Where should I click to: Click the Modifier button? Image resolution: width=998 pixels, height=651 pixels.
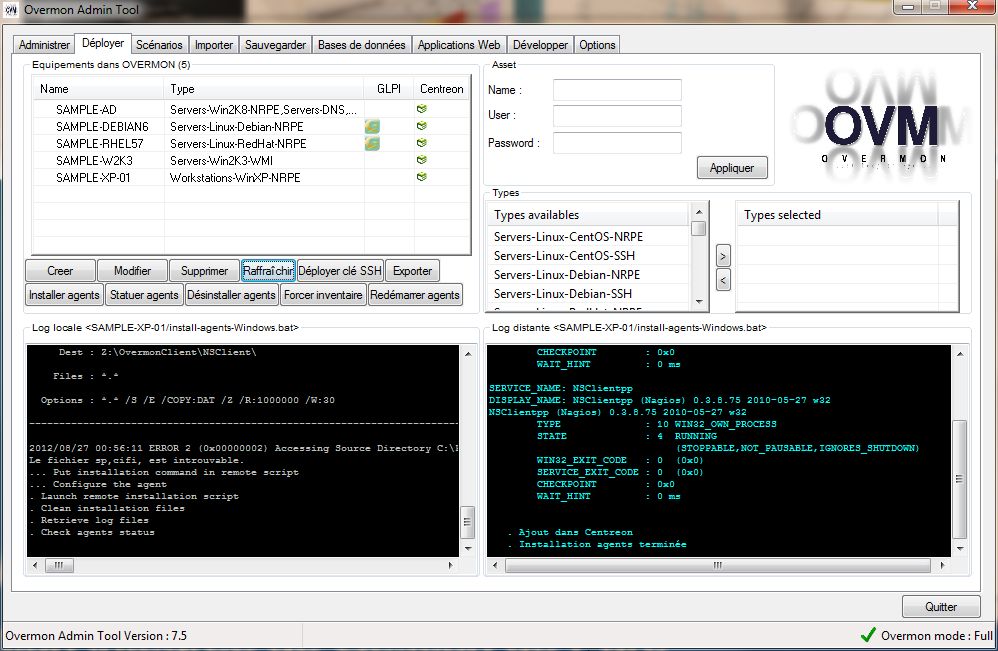pyautogui.click(x=132, y=270)
